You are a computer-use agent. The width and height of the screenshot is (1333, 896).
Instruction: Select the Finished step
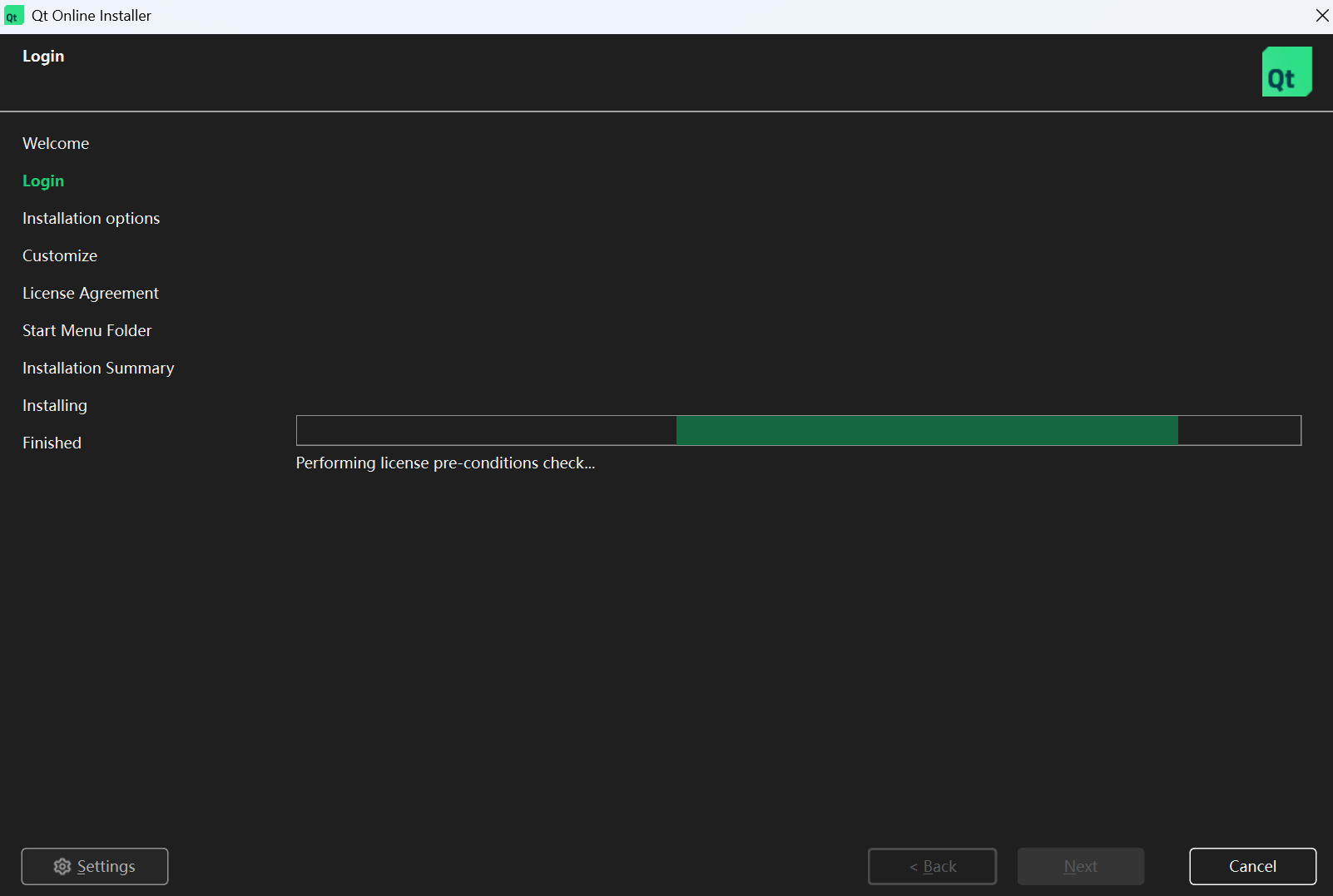52,443
